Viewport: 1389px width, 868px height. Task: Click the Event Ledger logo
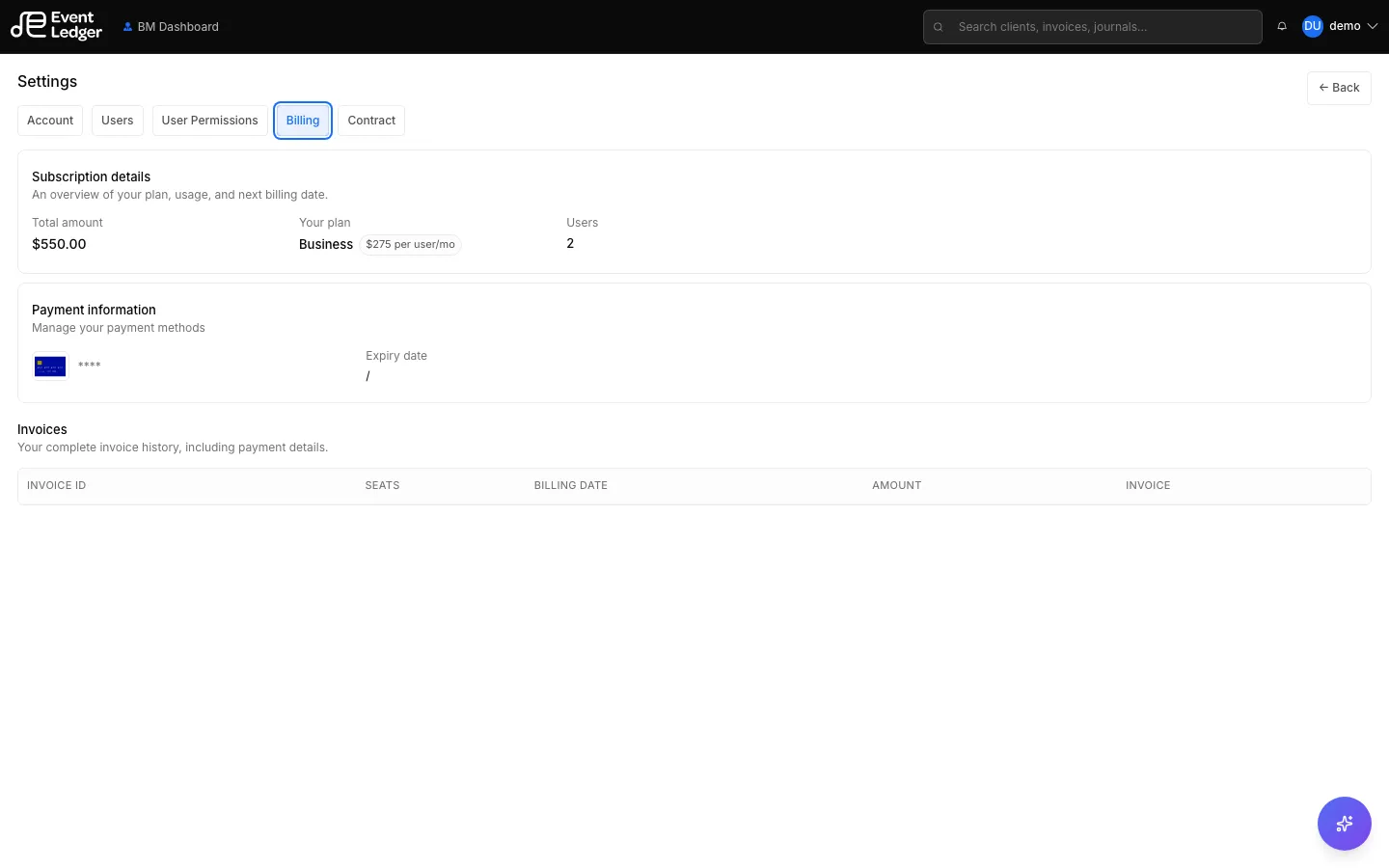pyautogui.click(x=57, y=26)
